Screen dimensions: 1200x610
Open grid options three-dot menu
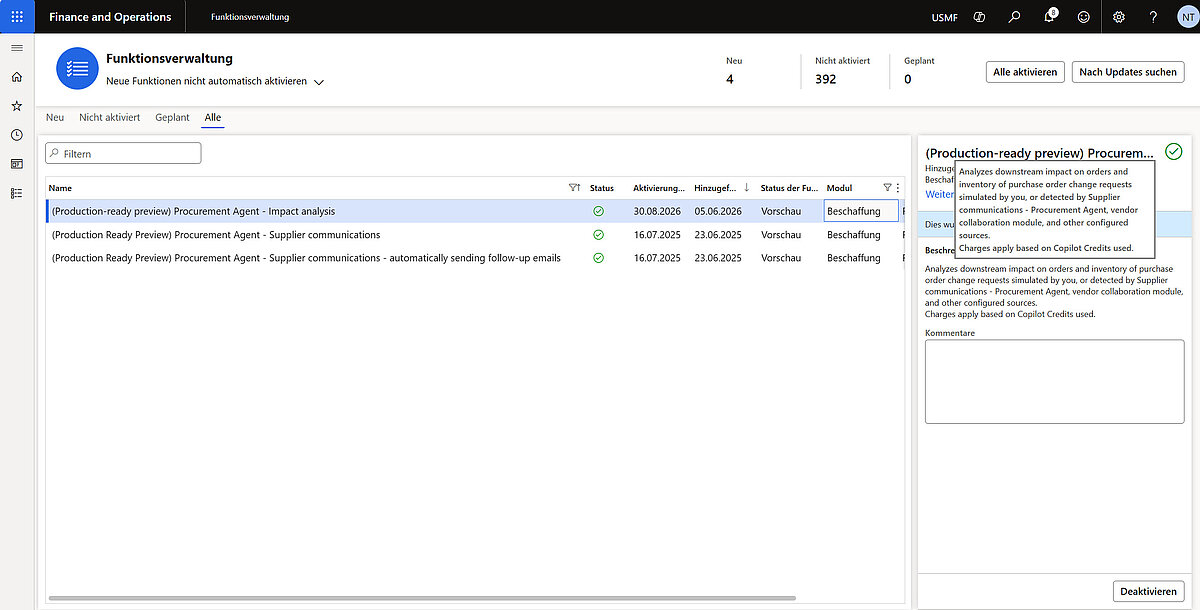click(897, 188)
